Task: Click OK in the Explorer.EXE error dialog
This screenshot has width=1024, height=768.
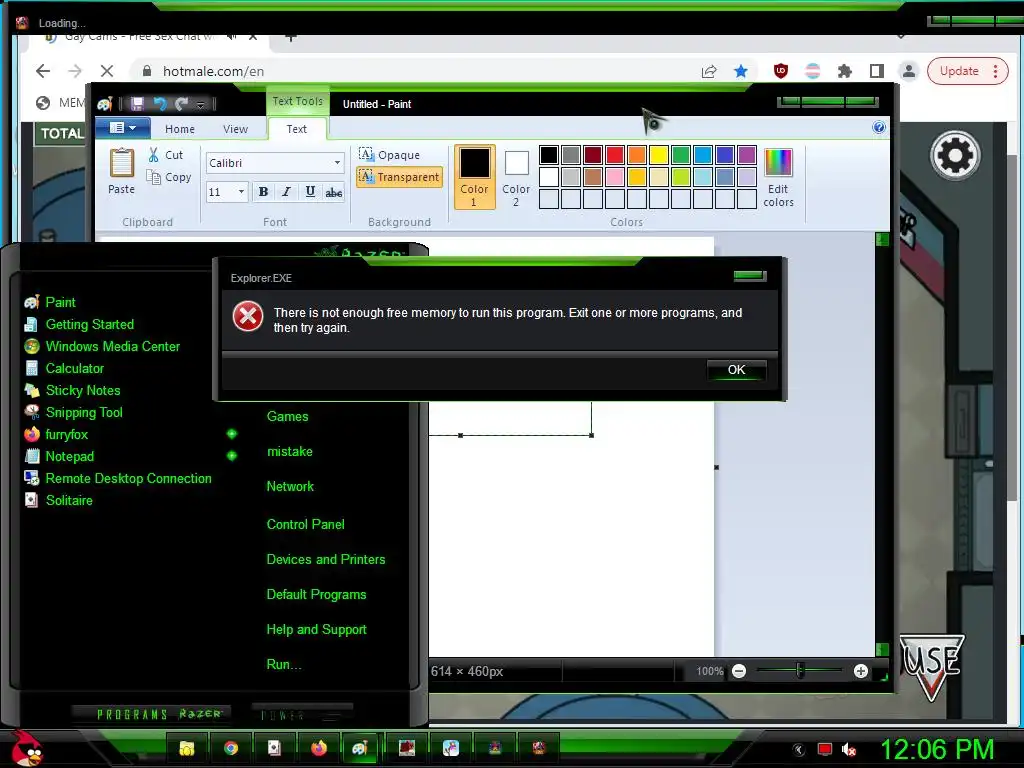Action: tap(736, 370)
